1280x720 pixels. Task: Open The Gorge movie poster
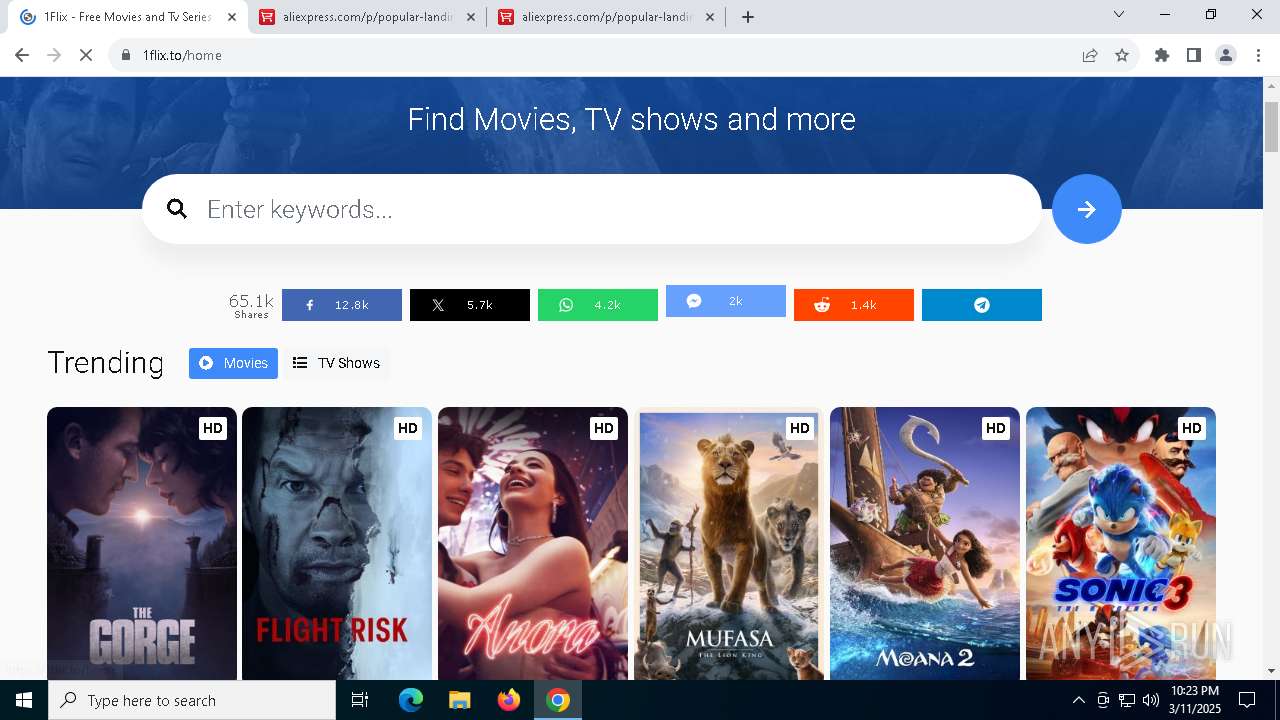pyautogui.click(x=142, y=543)
